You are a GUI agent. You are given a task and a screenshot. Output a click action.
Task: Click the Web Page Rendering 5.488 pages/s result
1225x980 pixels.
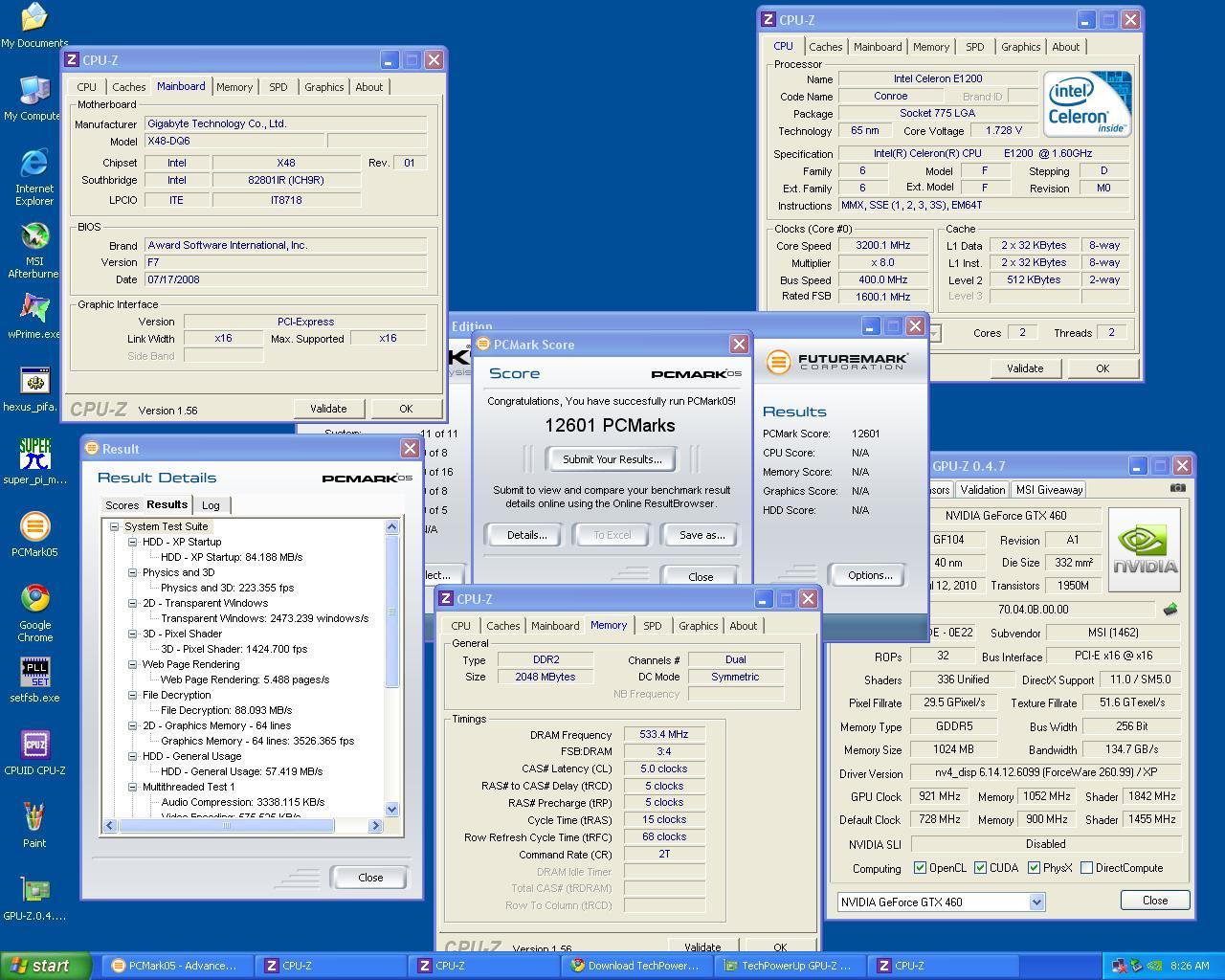pyautogui.click(x=245, y=679)
